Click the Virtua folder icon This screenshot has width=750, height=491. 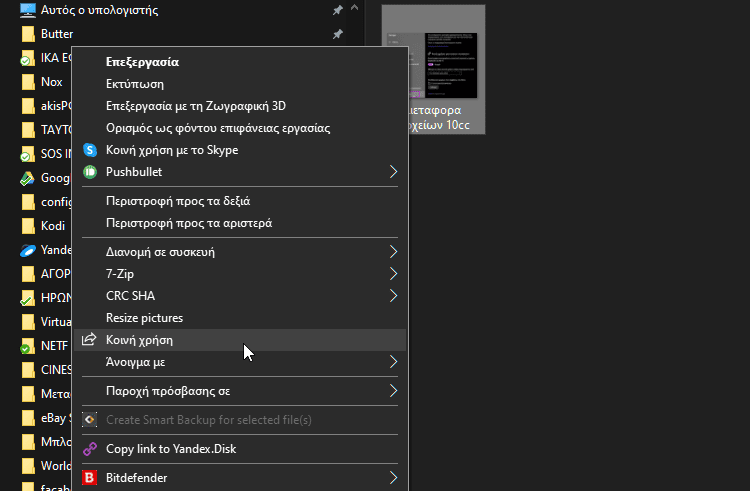pos(28,322)
